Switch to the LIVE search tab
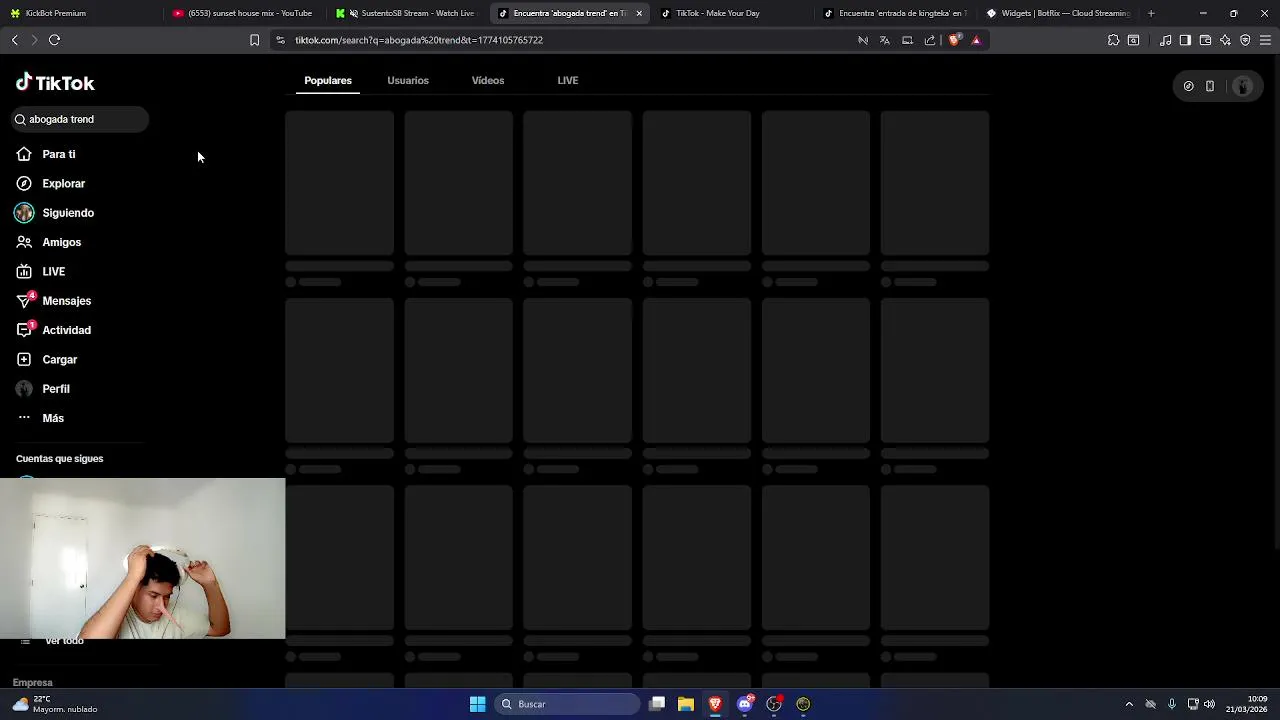 [x=568, y=80]
